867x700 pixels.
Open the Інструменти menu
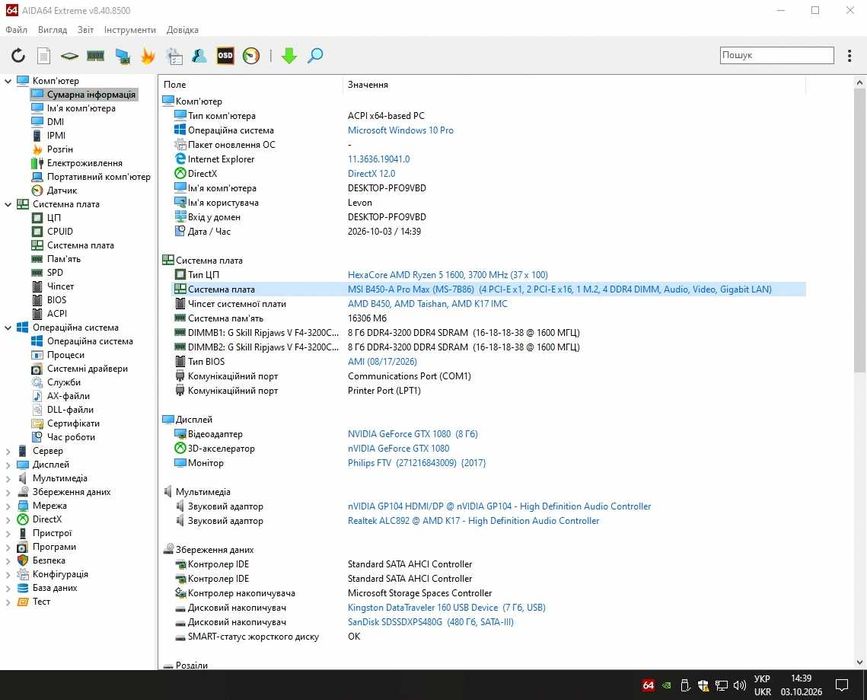[130, 30]
